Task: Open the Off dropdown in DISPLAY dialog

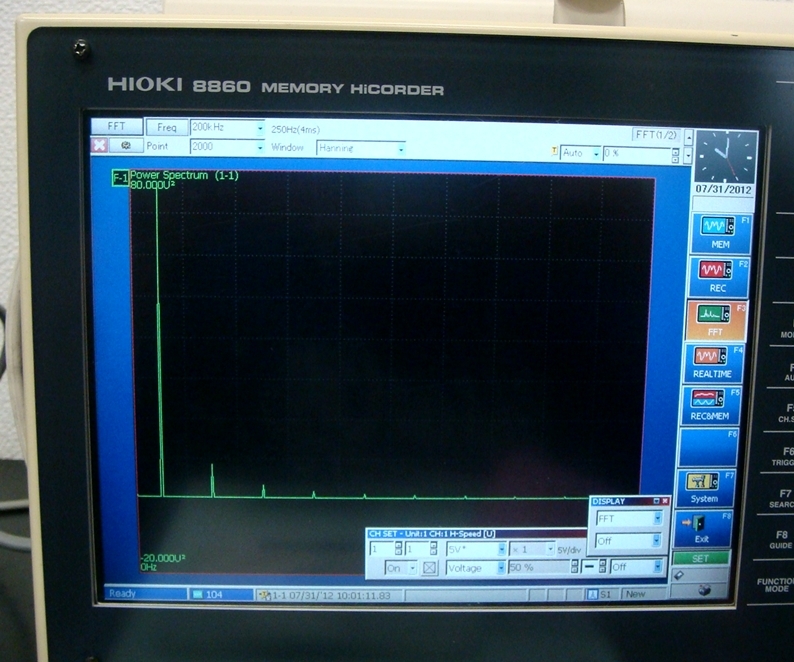Action: coord(656,540)
